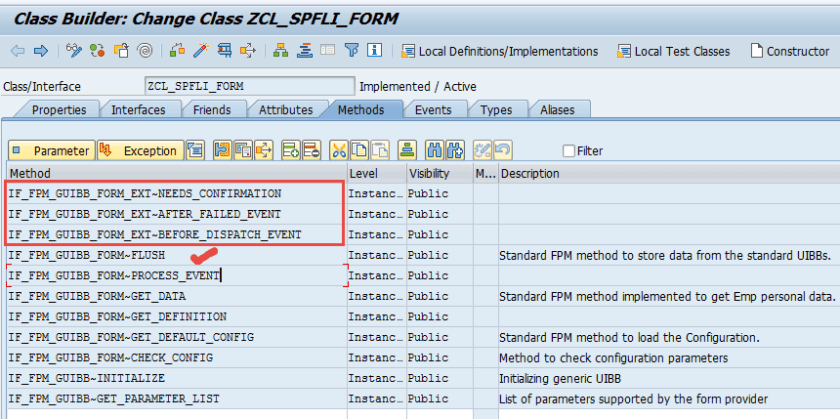Display object hierarchy icon

point(280,51)
